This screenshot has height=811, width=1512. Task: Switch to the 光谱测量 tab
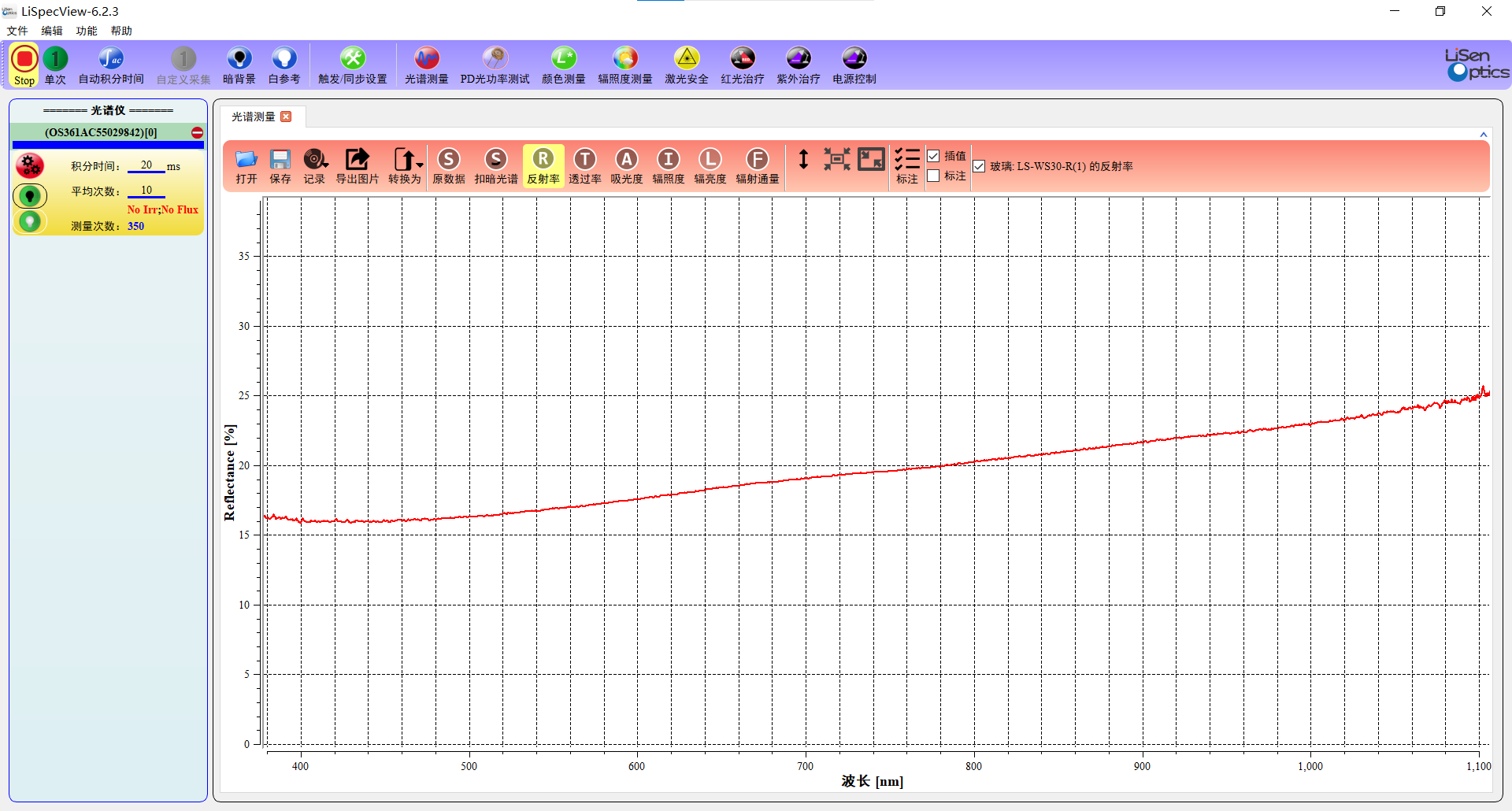point(253,117)
